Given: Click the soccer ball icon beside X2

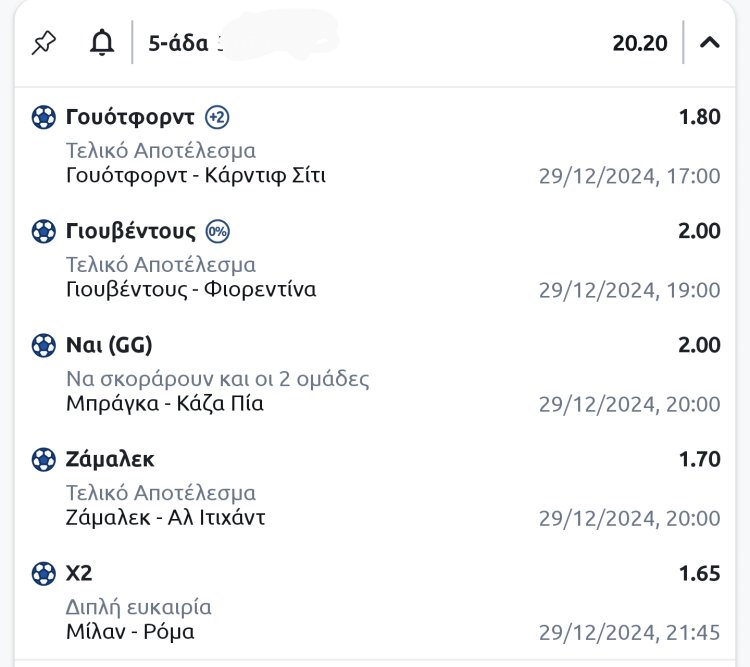Looking at the screenshot, I should pyautogui.click(x=44, y=574).
